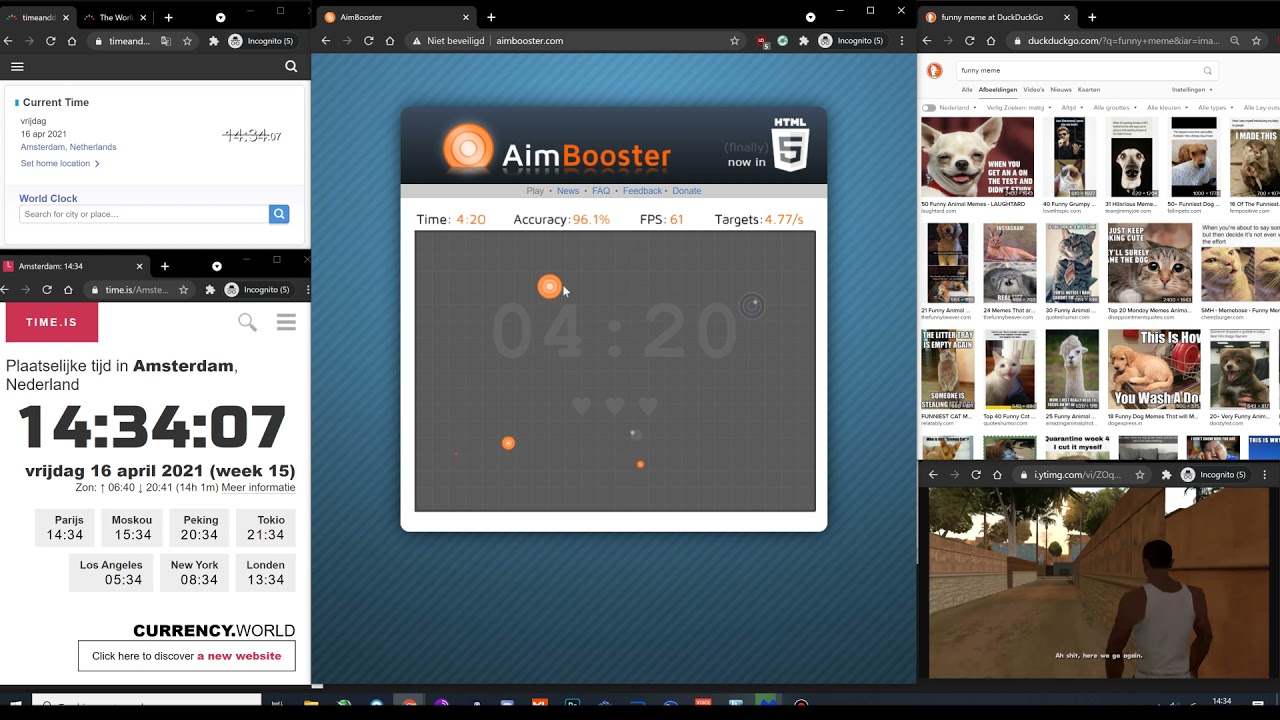The image size is (1280, 720).
Task: Click taskbar clock showing 14:34
Action: pos(1222,702)
